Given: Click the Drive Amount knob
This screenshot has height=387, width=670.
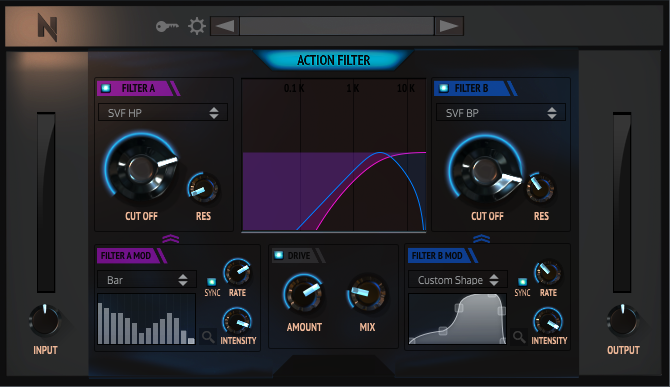Looking at the screenshot, I should pos(303,294).
